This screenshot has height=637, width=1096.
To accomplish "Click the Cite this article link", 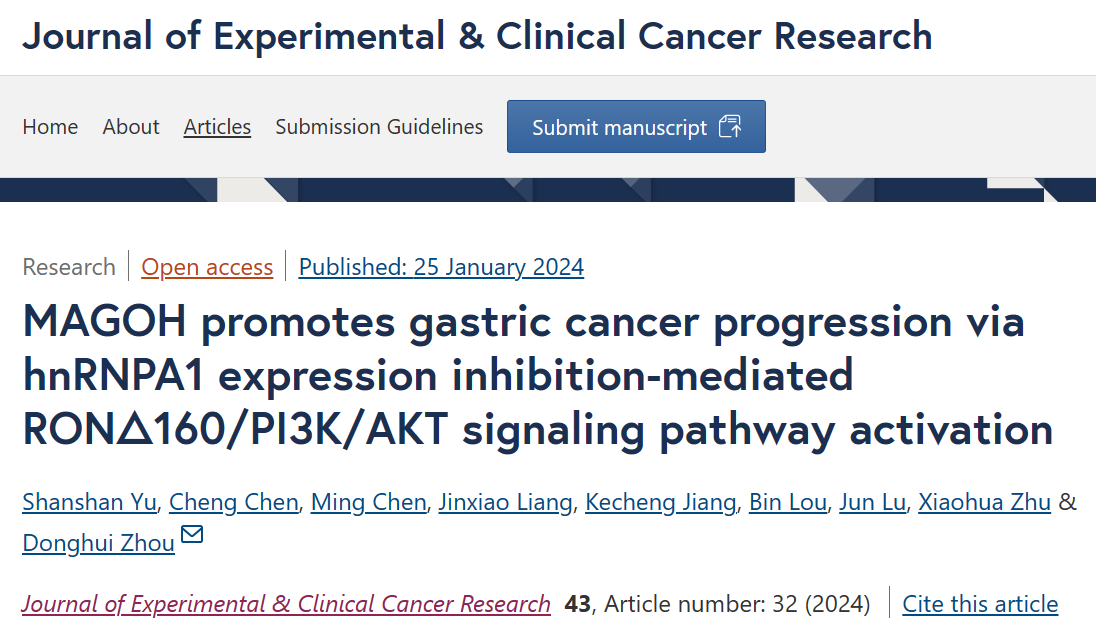I will click(x=980, y=604).
